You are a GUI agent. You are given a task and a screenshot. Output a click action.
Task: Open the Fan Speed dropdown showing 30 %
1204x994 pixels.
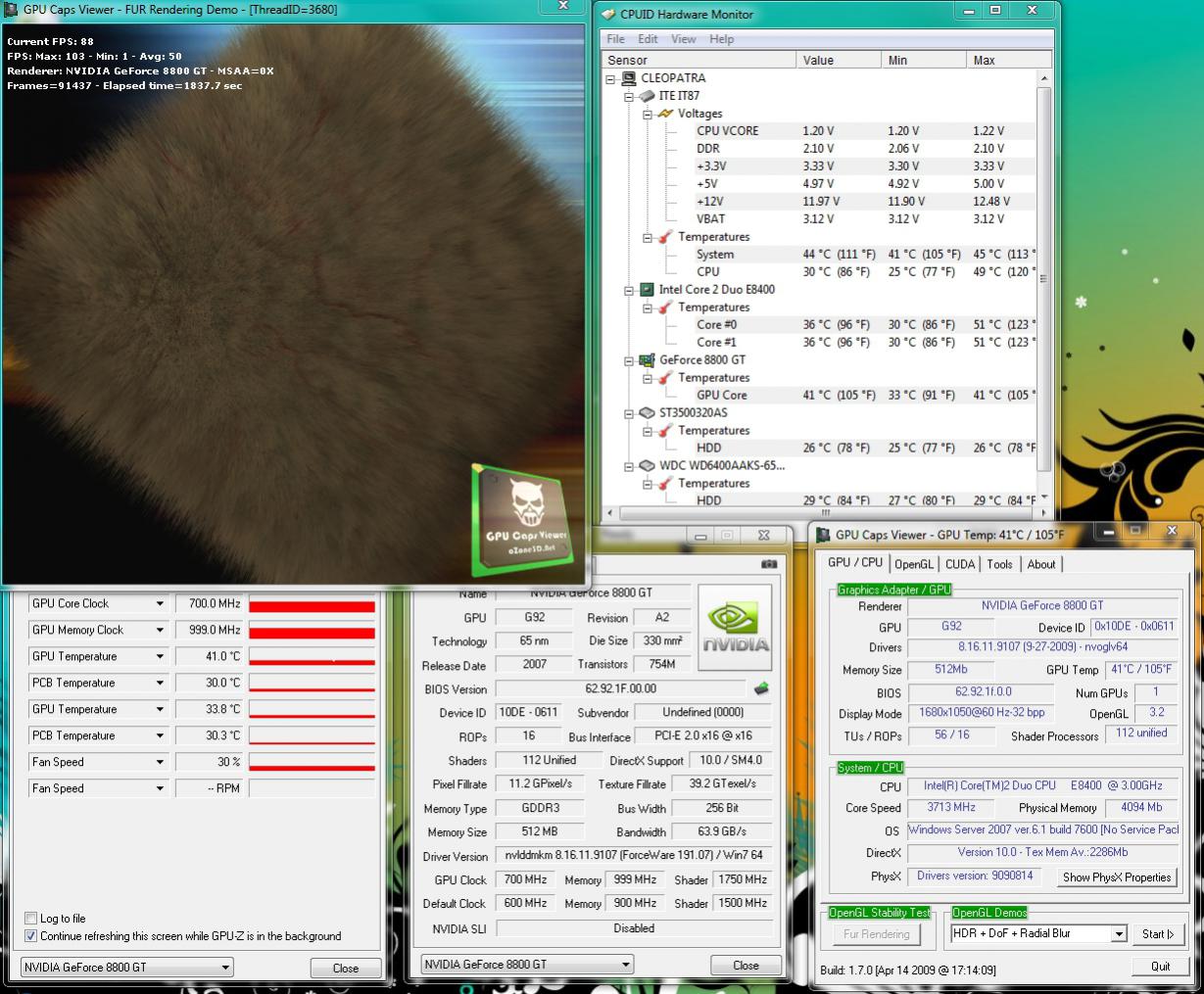tap(160, 763)
